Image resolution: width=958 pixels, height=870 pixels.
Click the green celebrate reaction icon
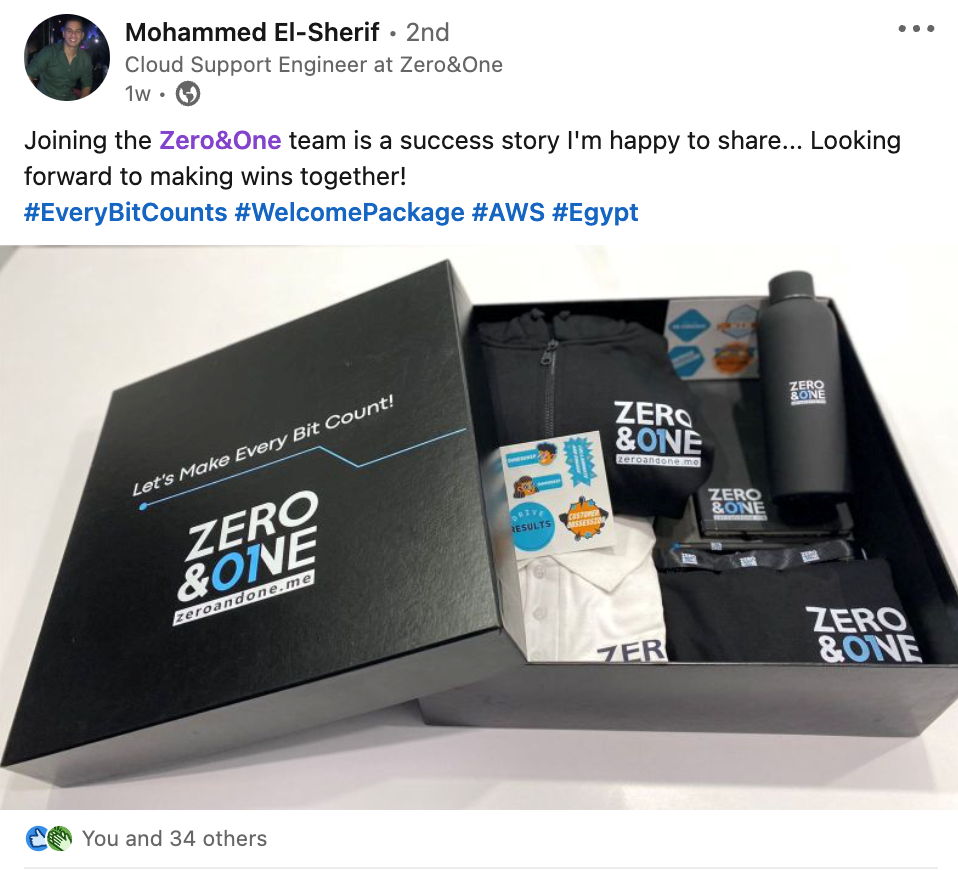(60, 839)
